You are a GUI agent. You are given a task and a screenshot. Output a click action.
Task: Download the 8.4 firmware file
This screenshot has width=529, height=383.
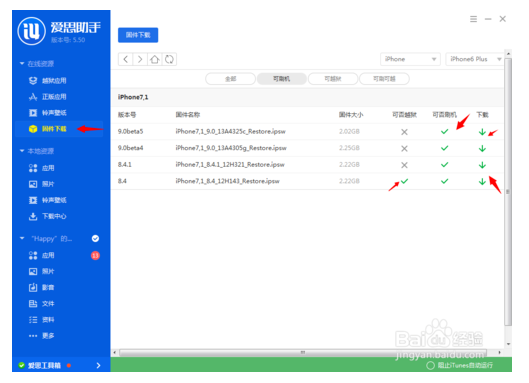[482, 182]
